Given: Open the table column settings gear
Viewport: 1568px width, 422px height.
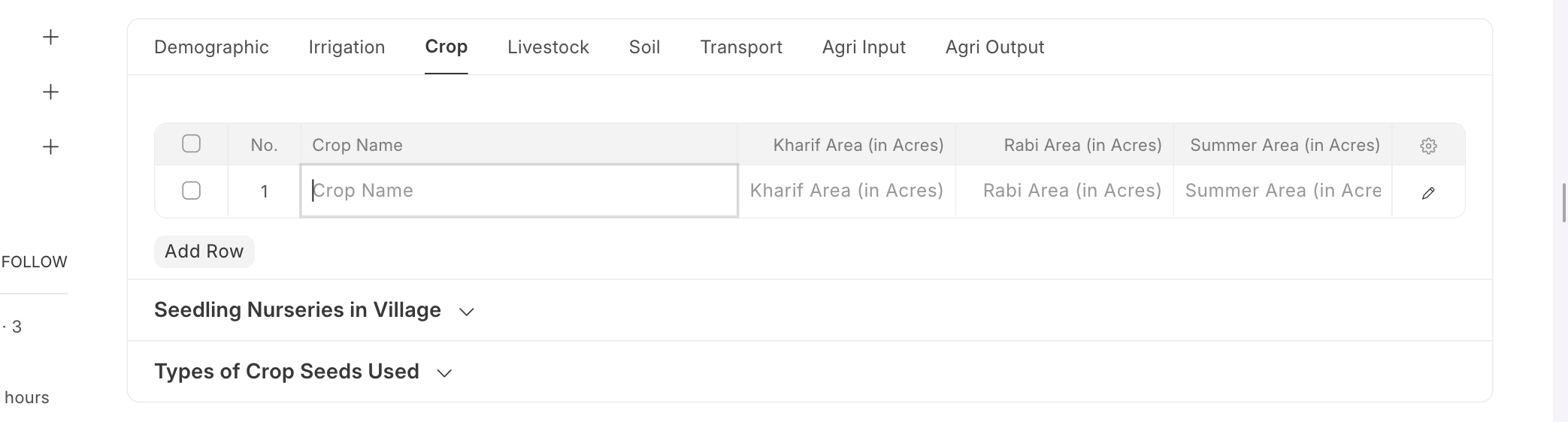Looking at the screenshot, I should (x=1428, y=146).
